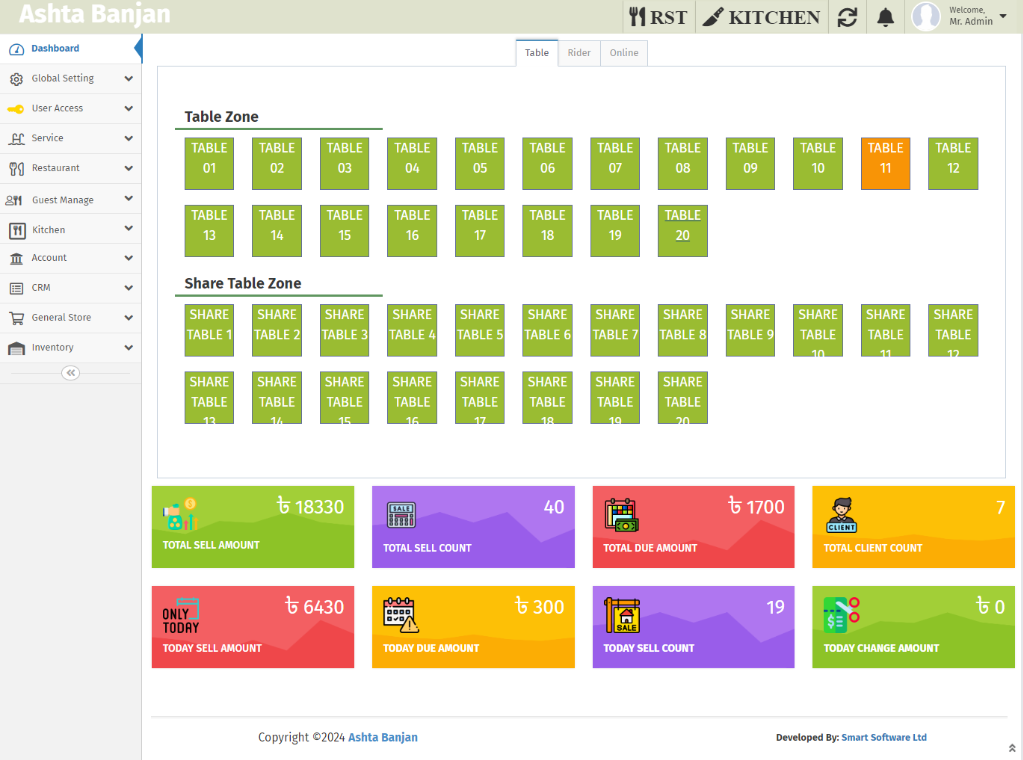
Task: Expand the Global Setting menu chevron
Action: (129, 78)
